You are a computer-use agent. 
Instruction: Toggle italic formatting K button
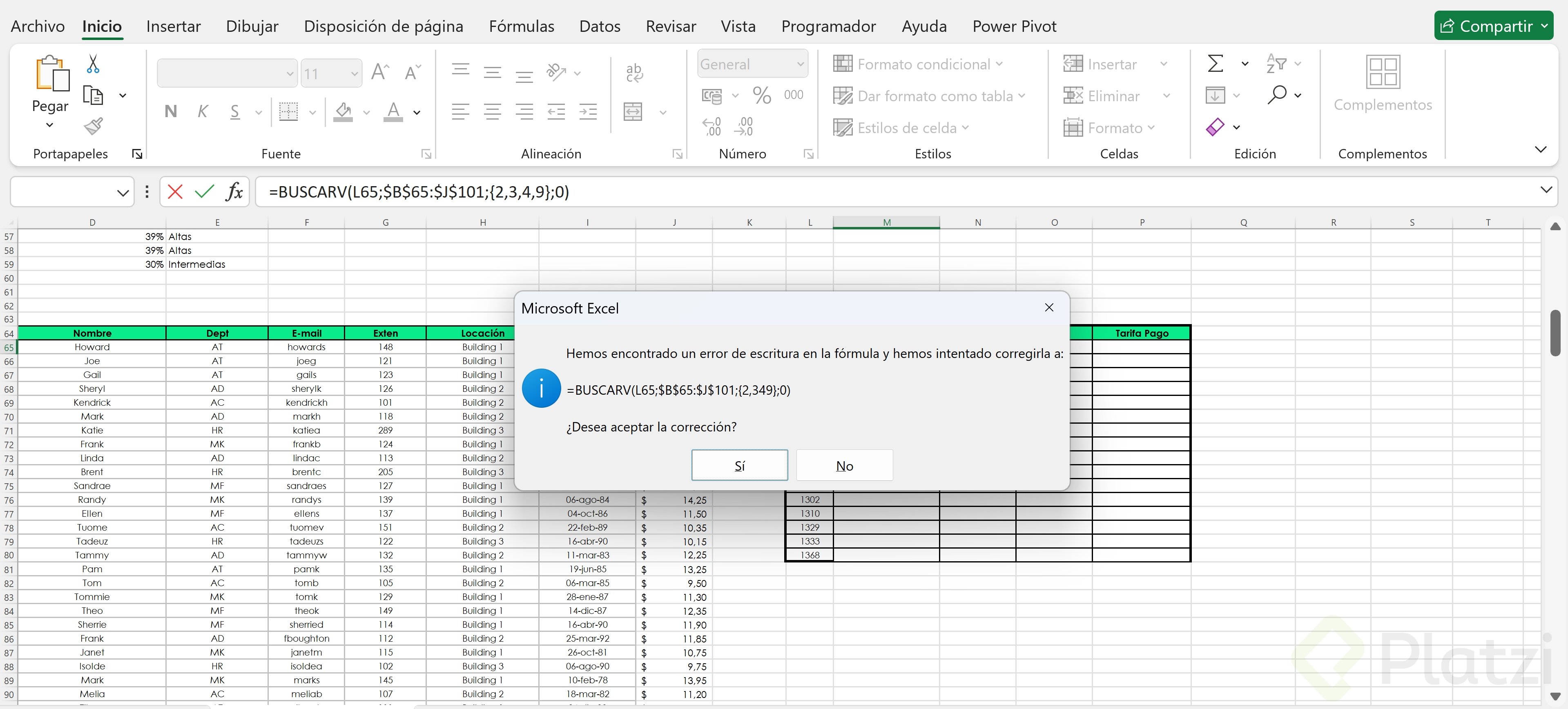pos(203,111)
